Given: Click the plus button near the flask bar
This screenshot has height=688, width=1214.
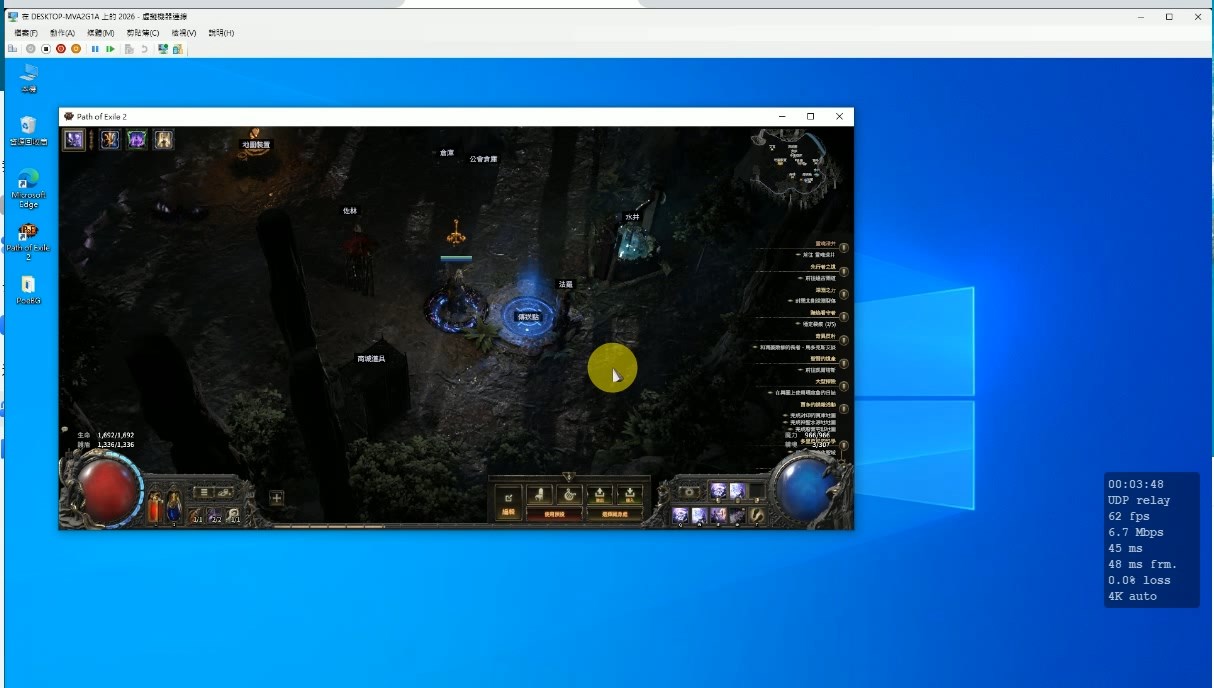Looking at the screenshot, I should pyautogui.click(x=277, y=497).
